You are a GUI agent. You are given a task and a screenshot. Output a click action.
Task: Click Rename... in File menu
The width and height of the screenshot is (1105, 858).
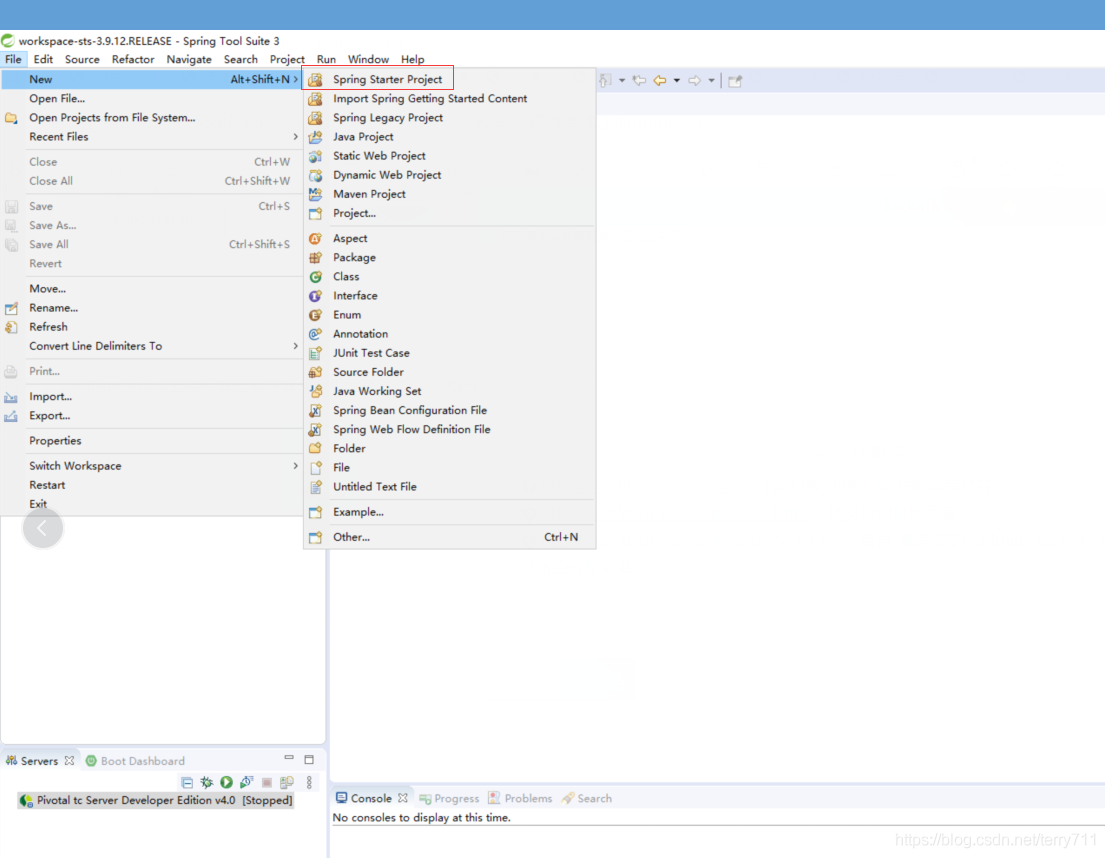click(54, 307)
